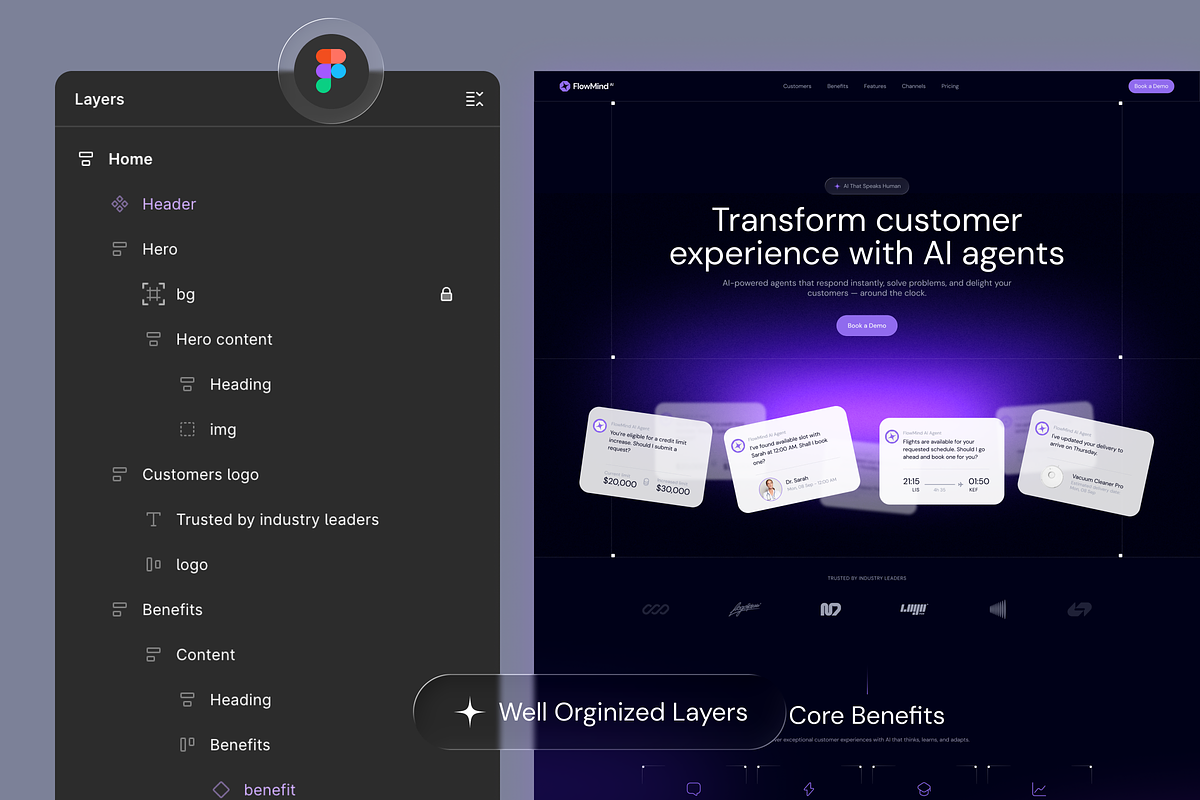Open the Customers nav link
Screen dimensions: 1200x800
[797, 86]
